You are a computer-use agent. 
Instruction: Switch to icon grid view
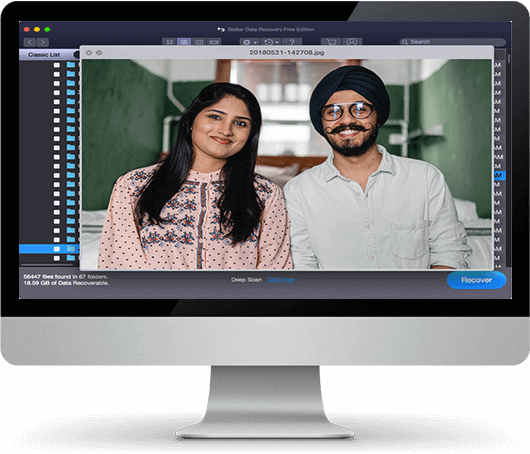[x=169, y=42]
